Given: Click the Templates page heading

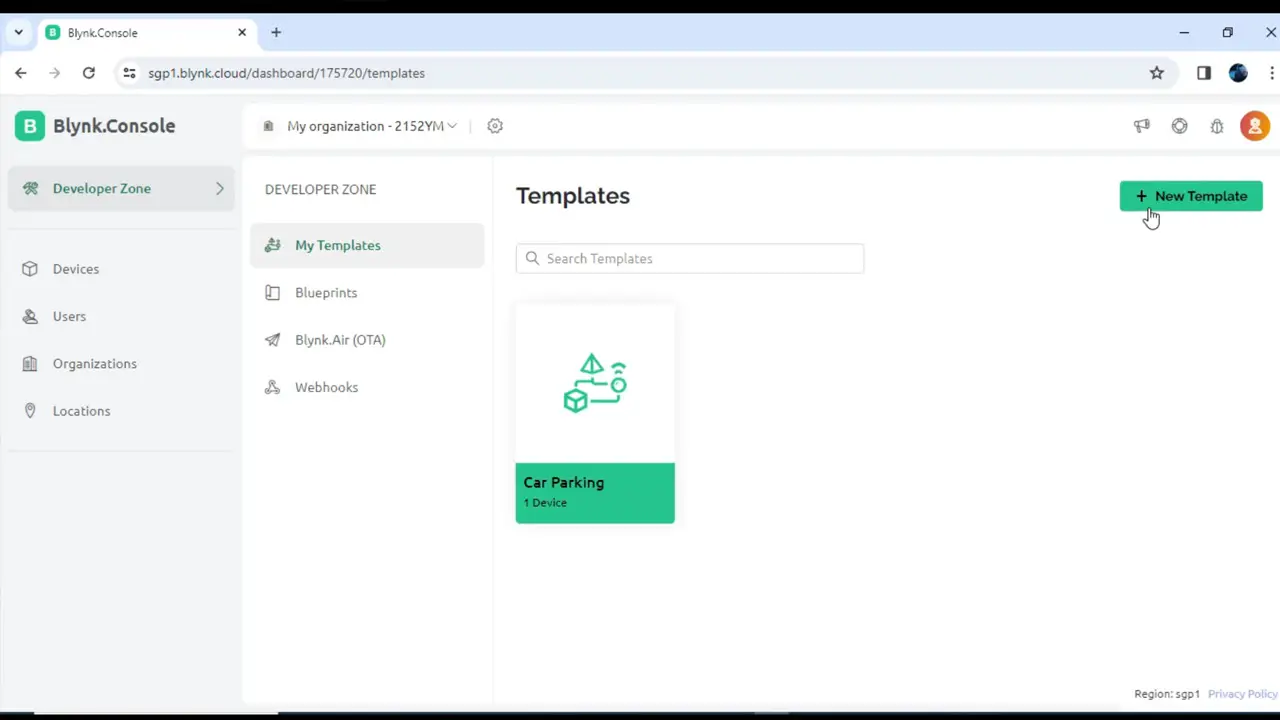Looking at the screenshot, I should pyautogui.click(x=573, y=196).
